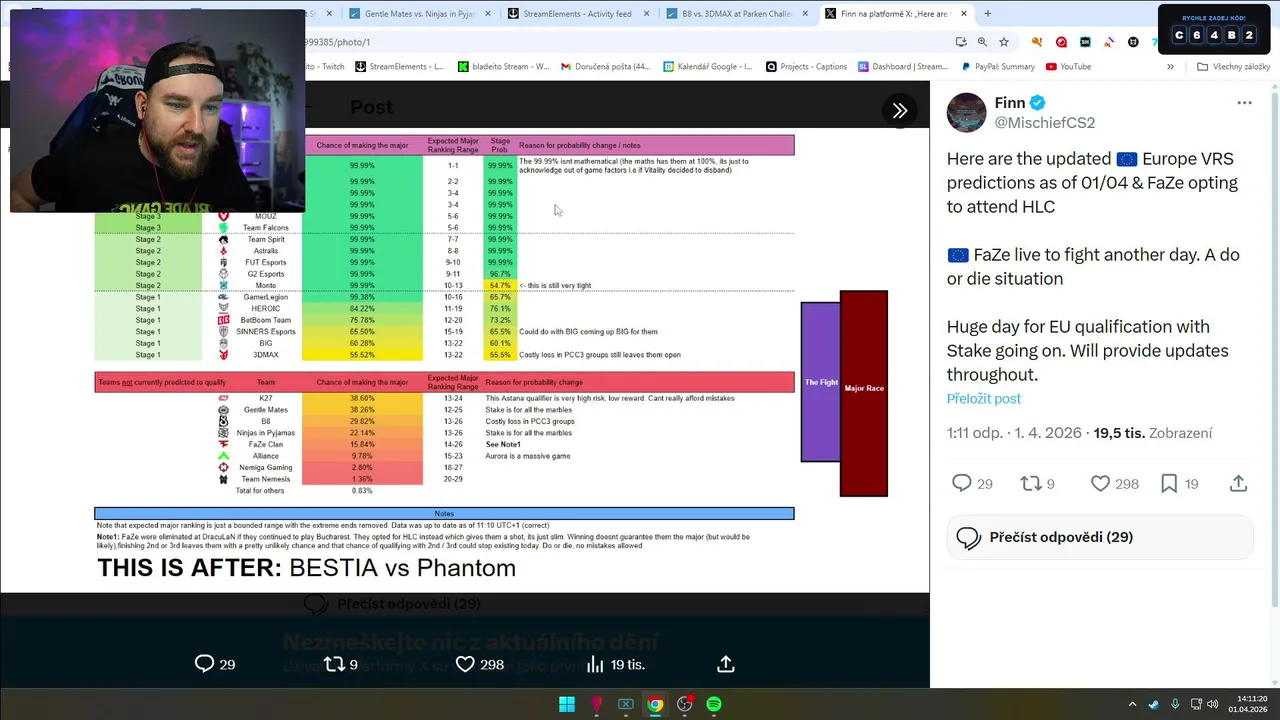This screenshot has width=1280, height=720.
Task: Click the blue Notes header bar
Action: click(x=444, y=514)
